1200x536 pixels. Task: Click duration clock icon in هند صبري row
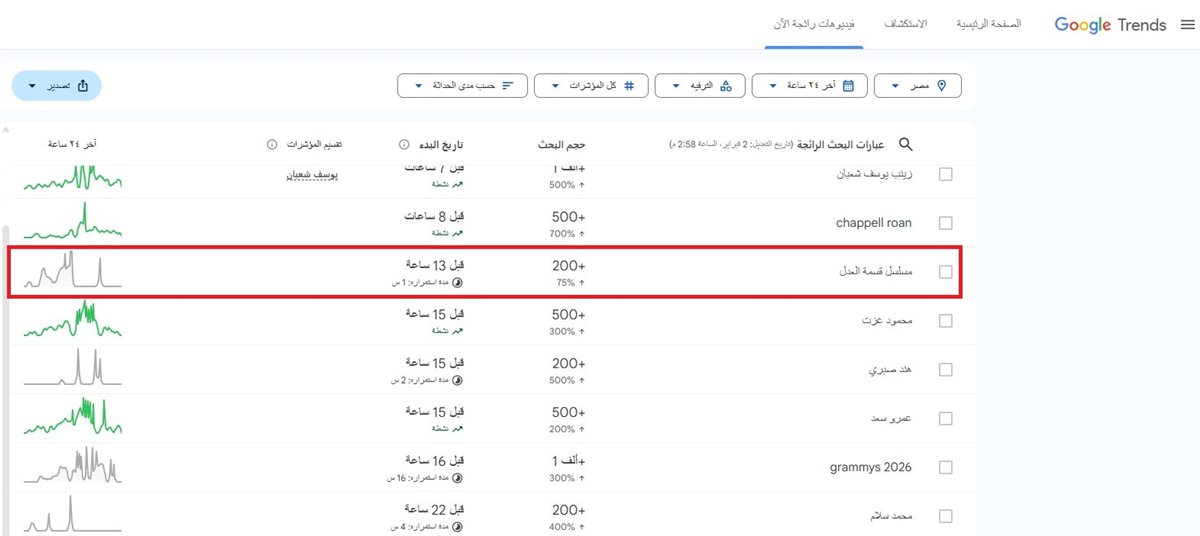[x=458, y=381]
